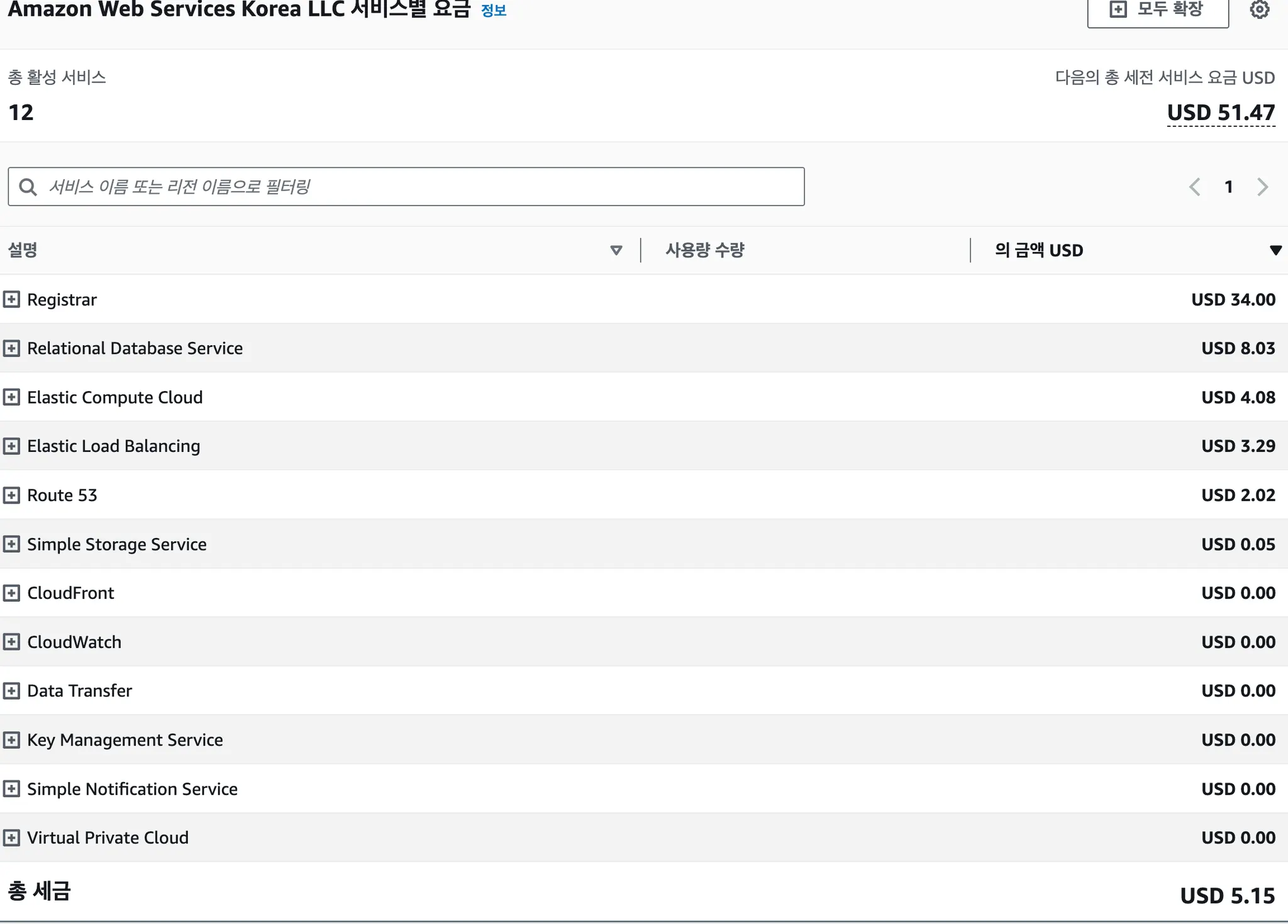Click the 모두 확장 expand all button
This screenshot has width=1288, height=924.
pyautogui.click(x=1157, y=10)
